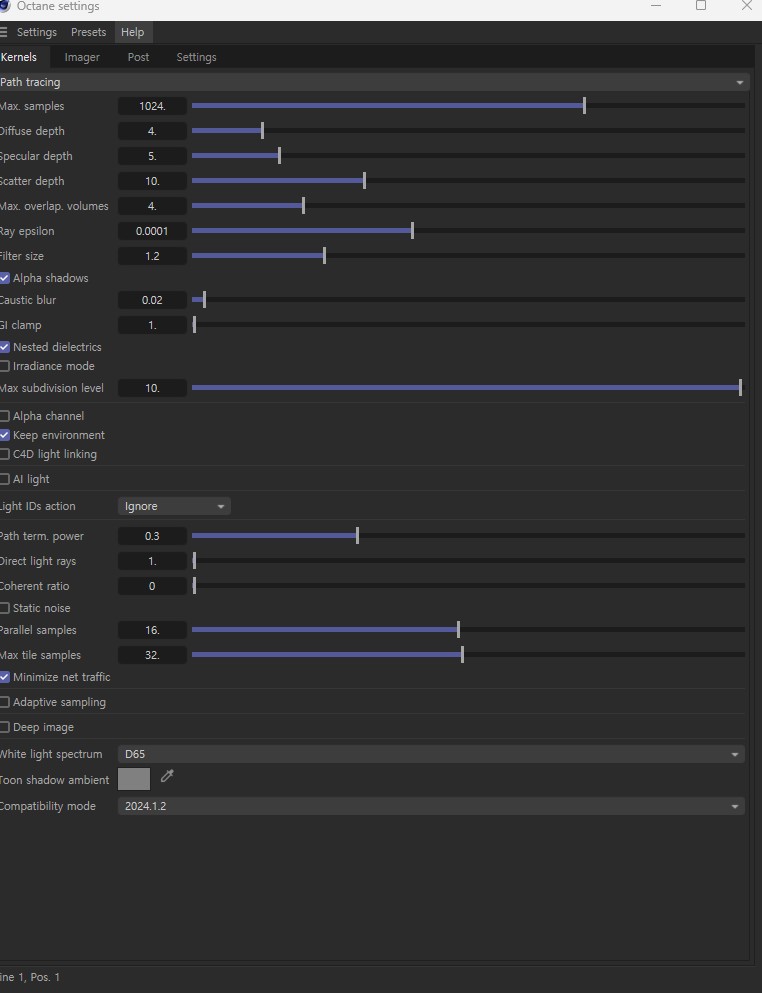Enable the AI light checkbox

coord(4,479)
